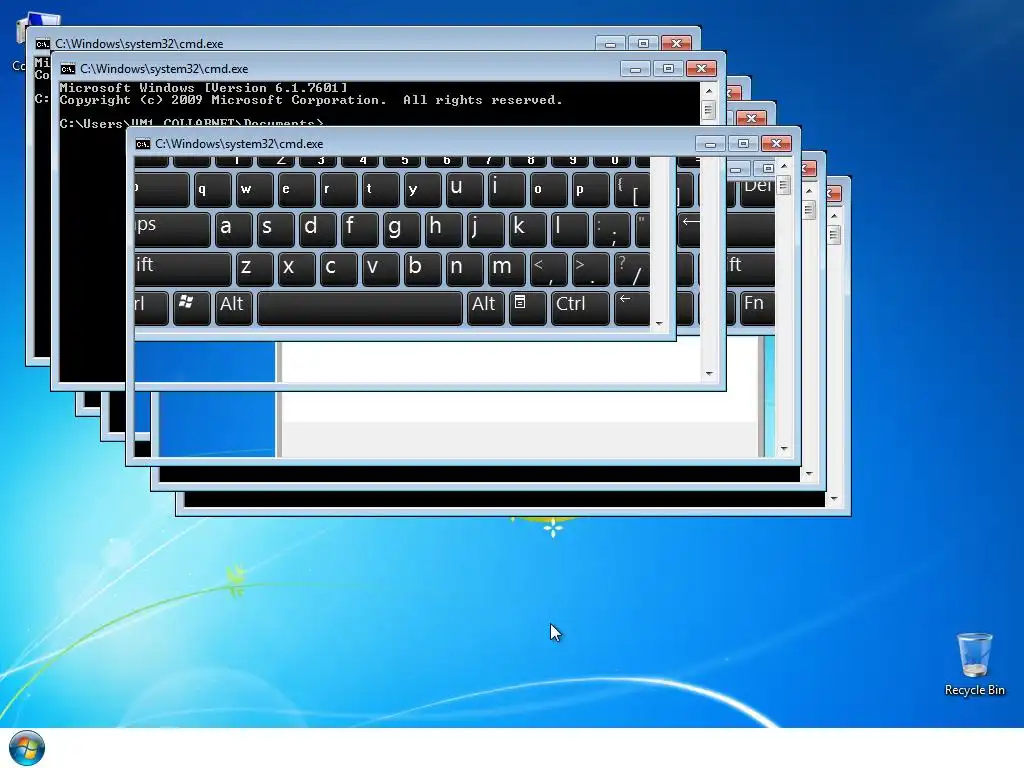Screen dimensions: 1024x768
Task: Click the scroll up arrow of the window with Copyright text
Action: [709, 91]
